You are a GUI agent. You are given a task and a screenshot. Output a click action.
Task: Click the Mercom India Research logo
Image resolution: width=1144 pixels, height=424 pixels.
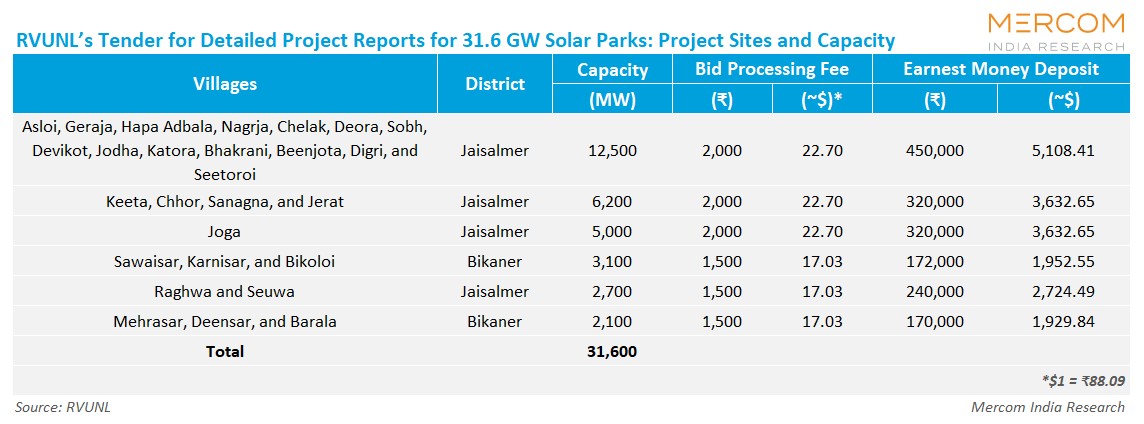[1056, 32]
